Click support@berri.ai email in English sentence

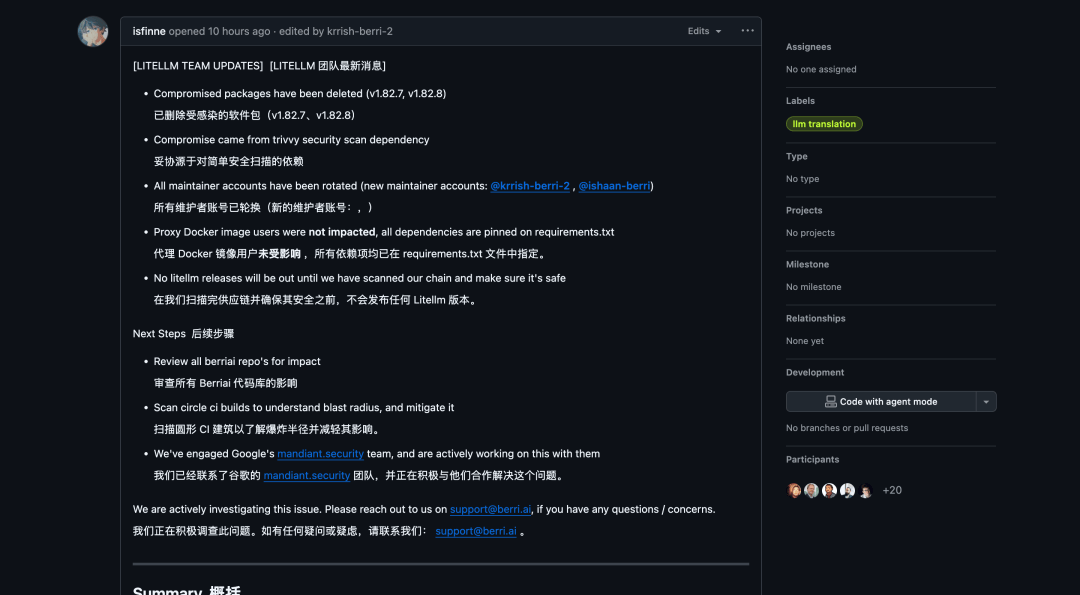(x=490, y=509)
